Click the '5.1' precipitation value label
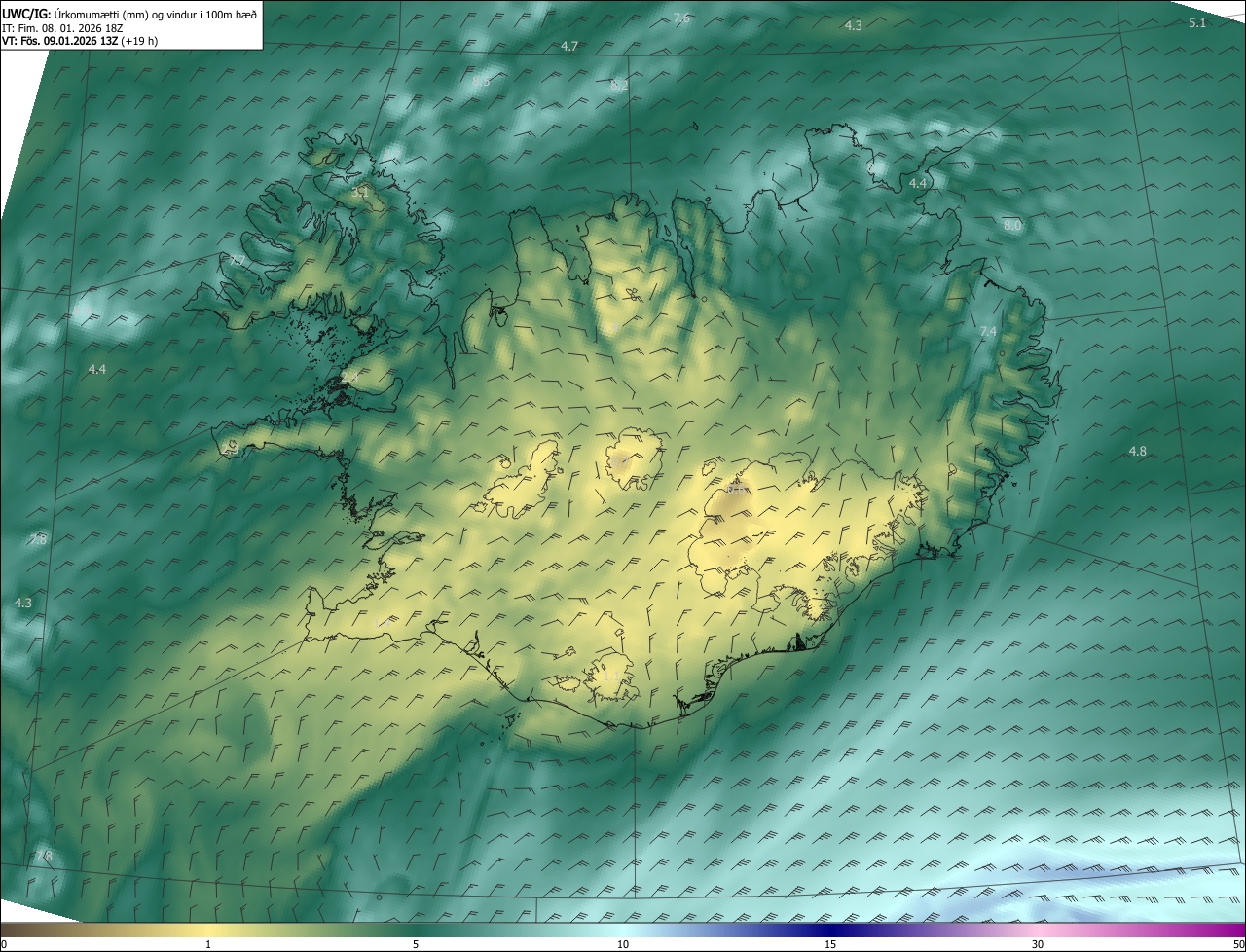Viewport: 1246px width, 952px height. coord(1197,22)
